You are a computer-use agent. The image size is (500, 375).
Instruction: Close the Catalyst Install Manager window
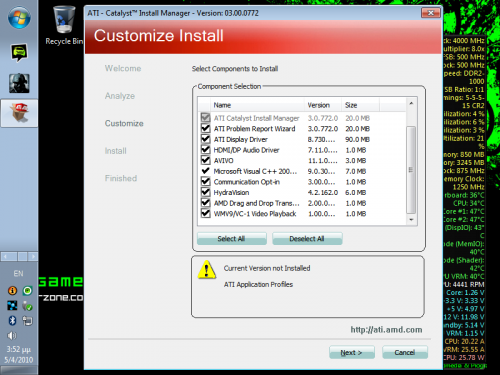[431, 13]
